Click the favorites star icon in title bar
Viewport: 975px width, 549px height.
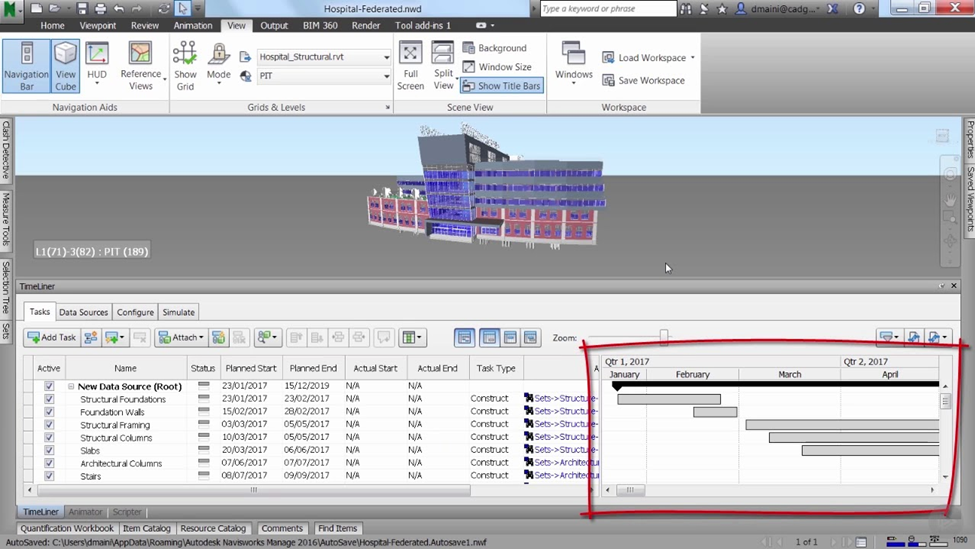click(x=722, y=9)
